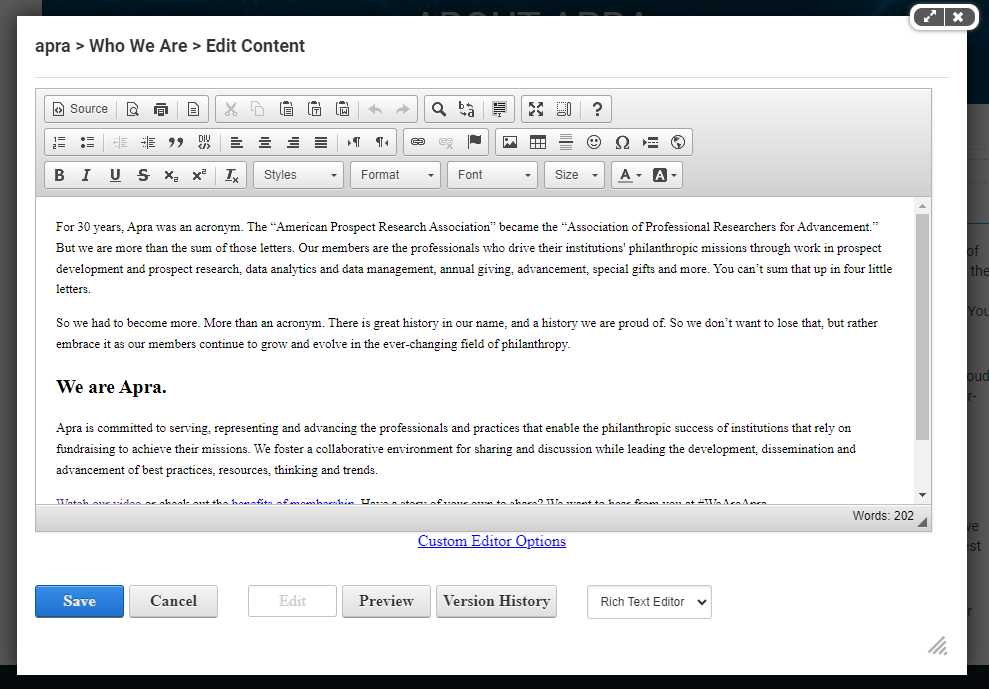The width and height of the screenshot is (989, 689).
Task: Toggle Italic formatting
Action: point(86,175)
